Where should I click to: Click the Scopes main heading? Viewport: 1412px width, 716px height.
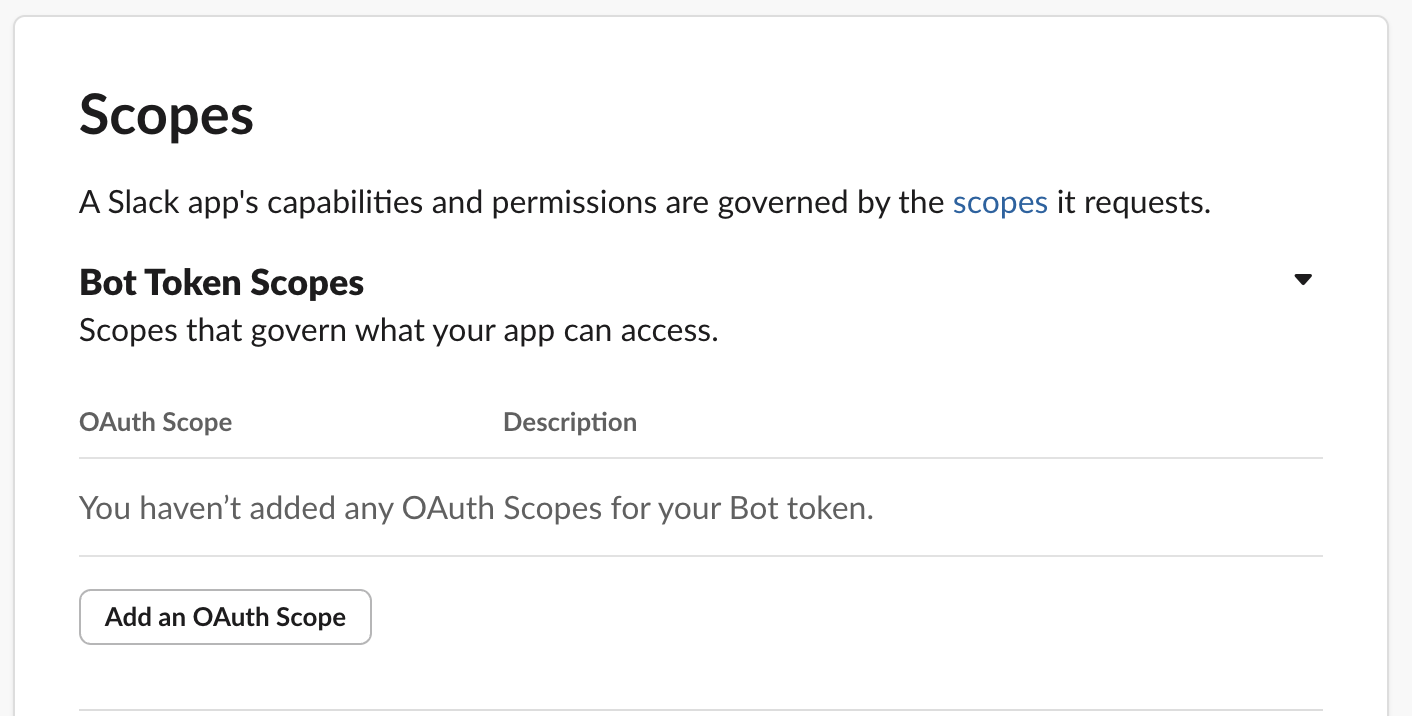[166, 115]
